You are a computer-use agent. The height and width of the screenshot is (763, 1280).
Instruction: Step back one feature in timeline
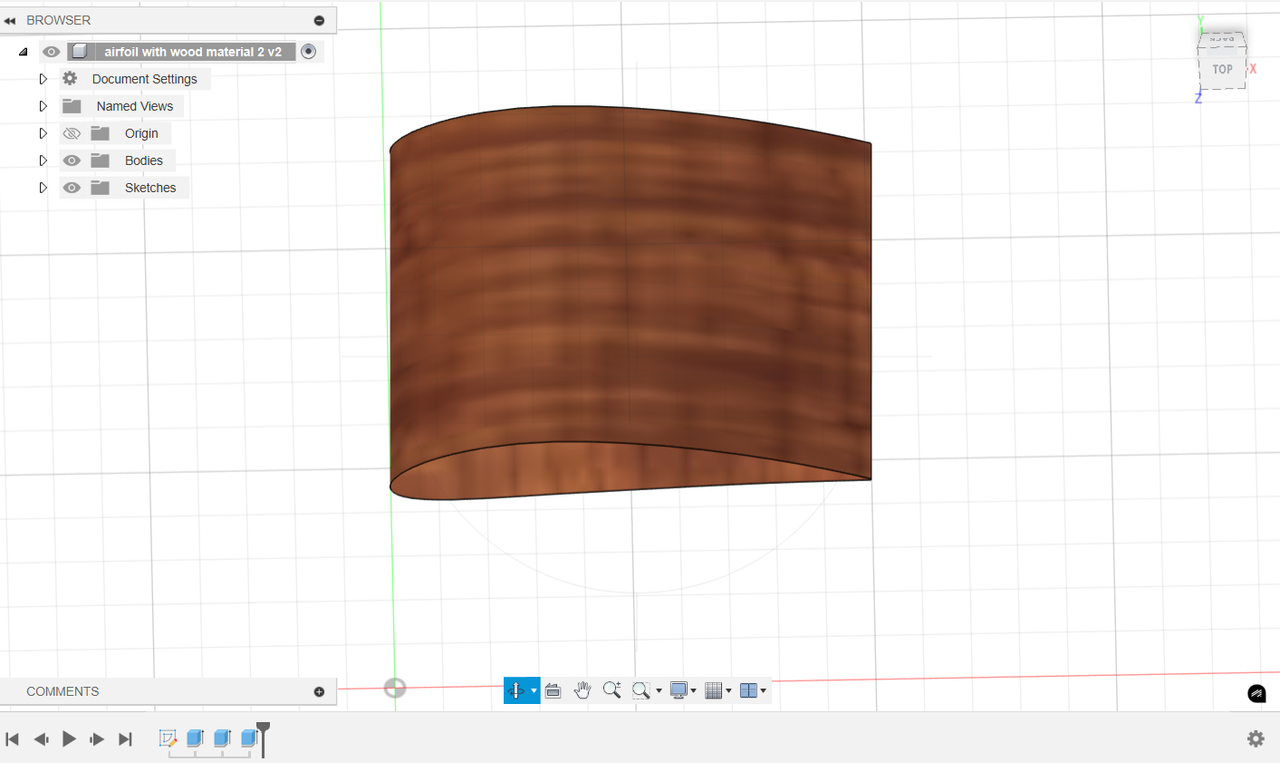(x=41, y=739)
